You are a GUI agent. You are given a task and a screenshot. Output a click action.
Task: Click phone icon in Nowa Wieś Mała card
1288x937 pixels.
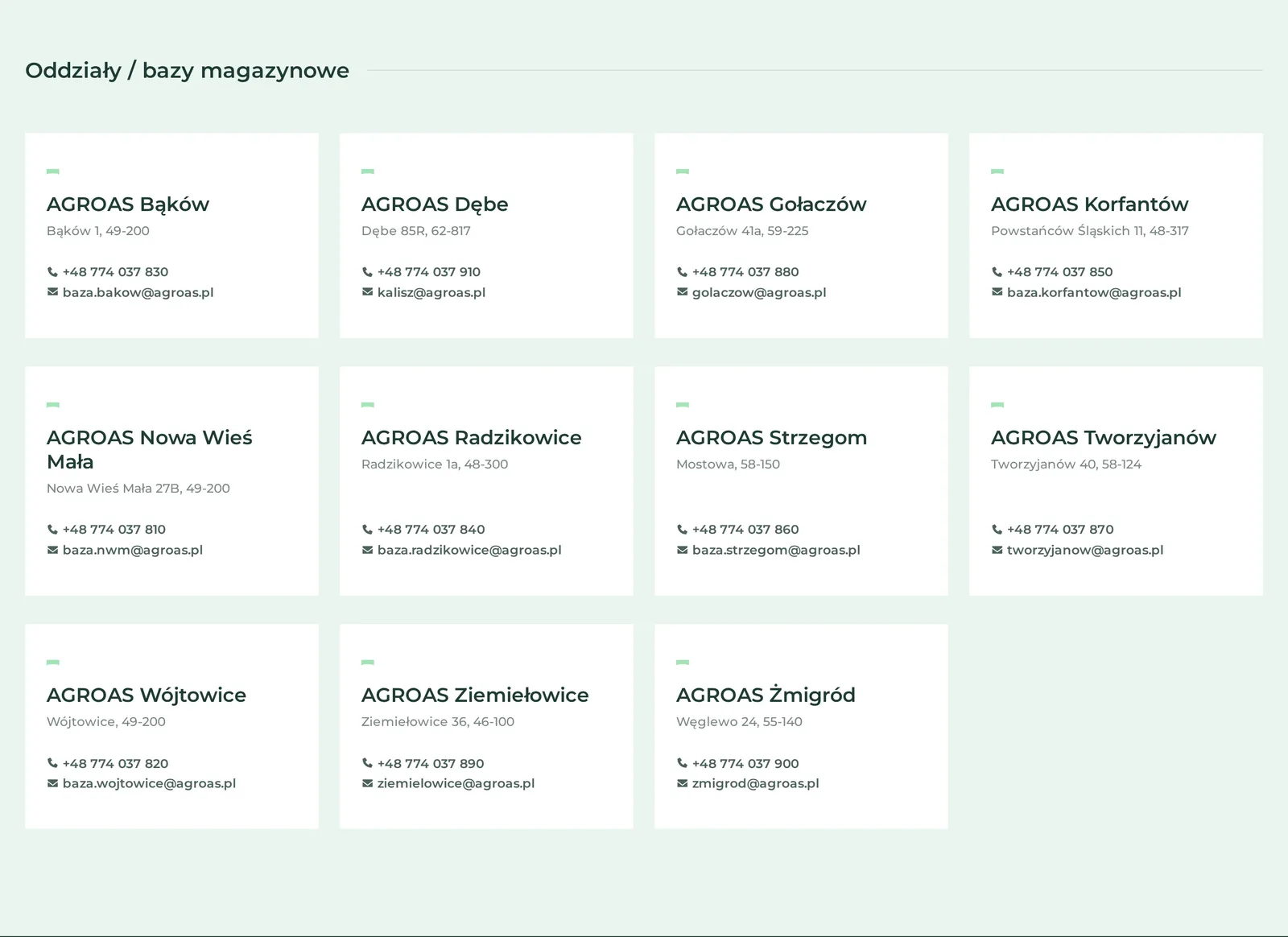click(x=52, y=530)
